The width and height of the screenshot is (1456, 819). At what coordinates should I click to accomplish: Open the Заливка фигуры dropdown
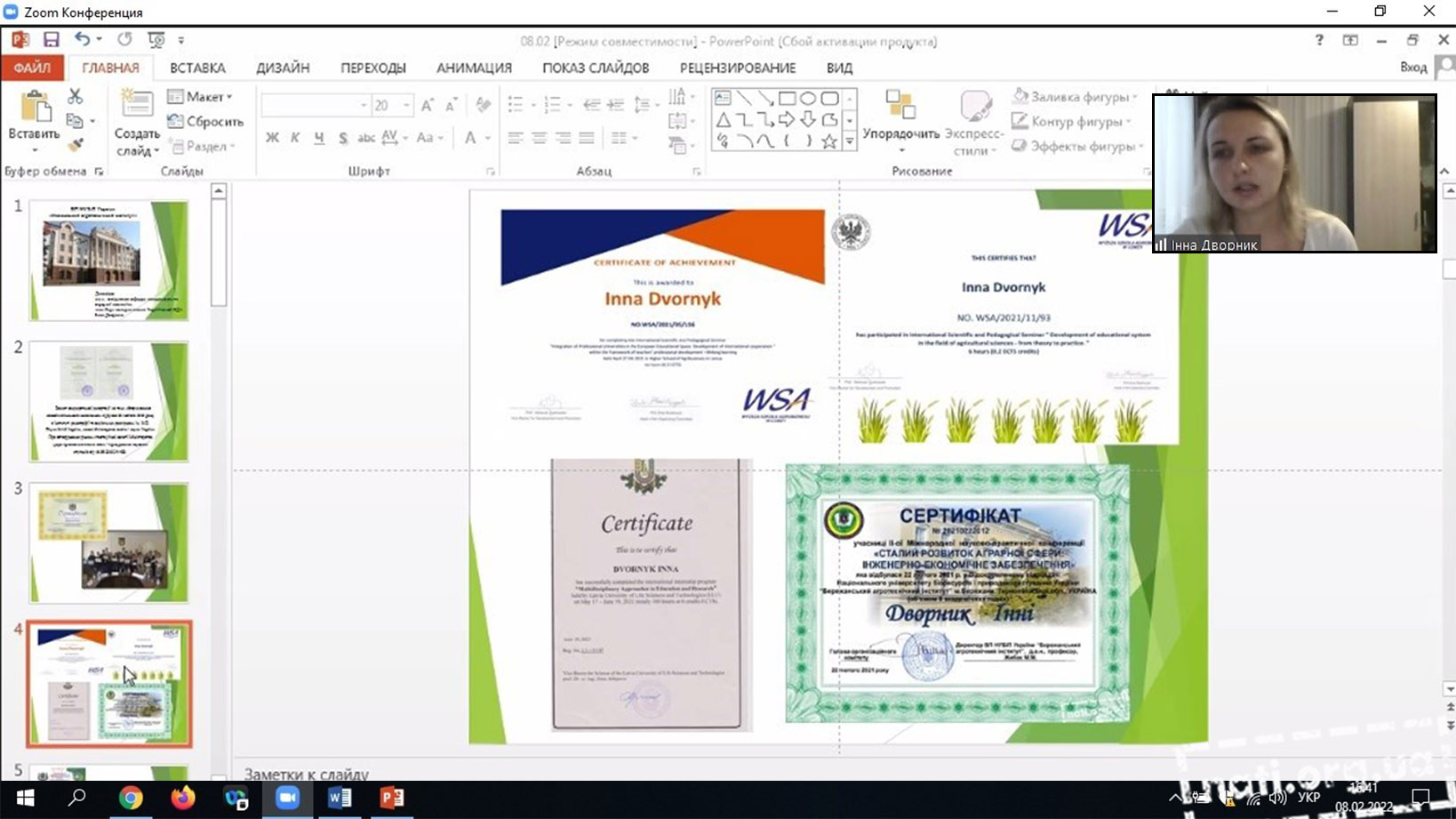tap(1075, 96)
